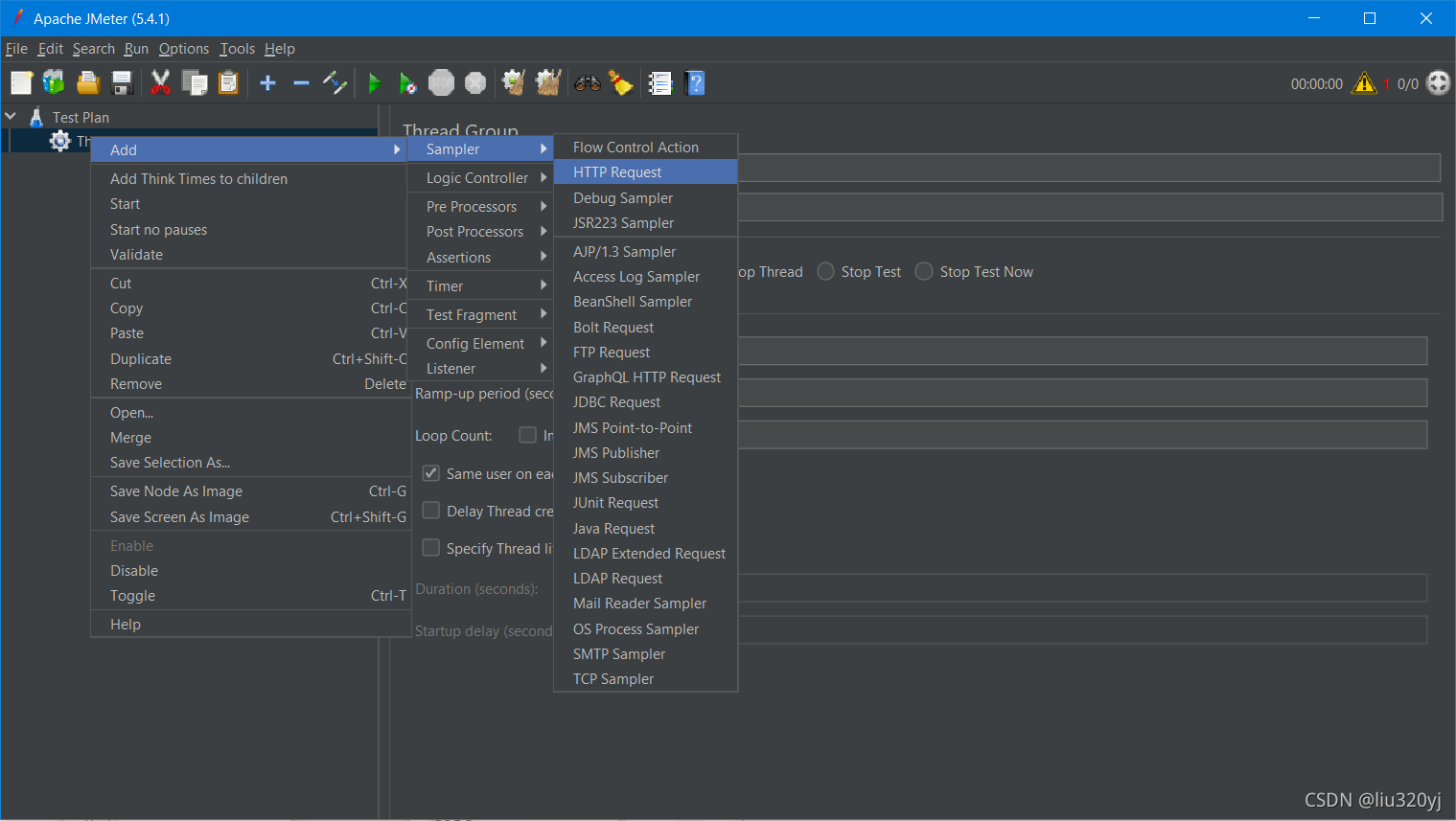The width and height of the screenshot is (1456, 821).
Task: Choose Debug Sampler from the list
Action: [646, 198]
